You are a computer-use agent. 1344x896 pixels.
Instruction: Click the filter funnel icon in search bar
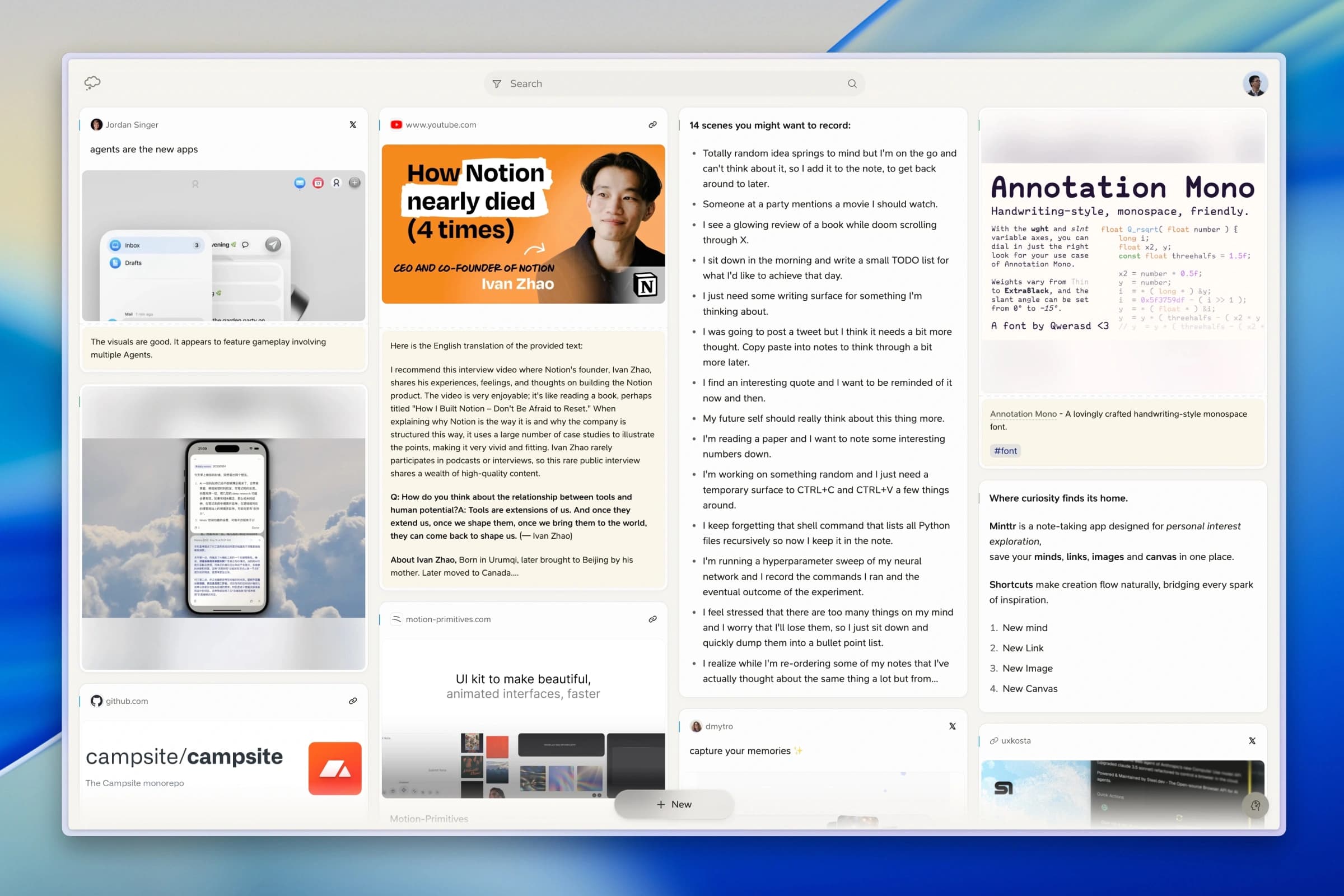496,83
